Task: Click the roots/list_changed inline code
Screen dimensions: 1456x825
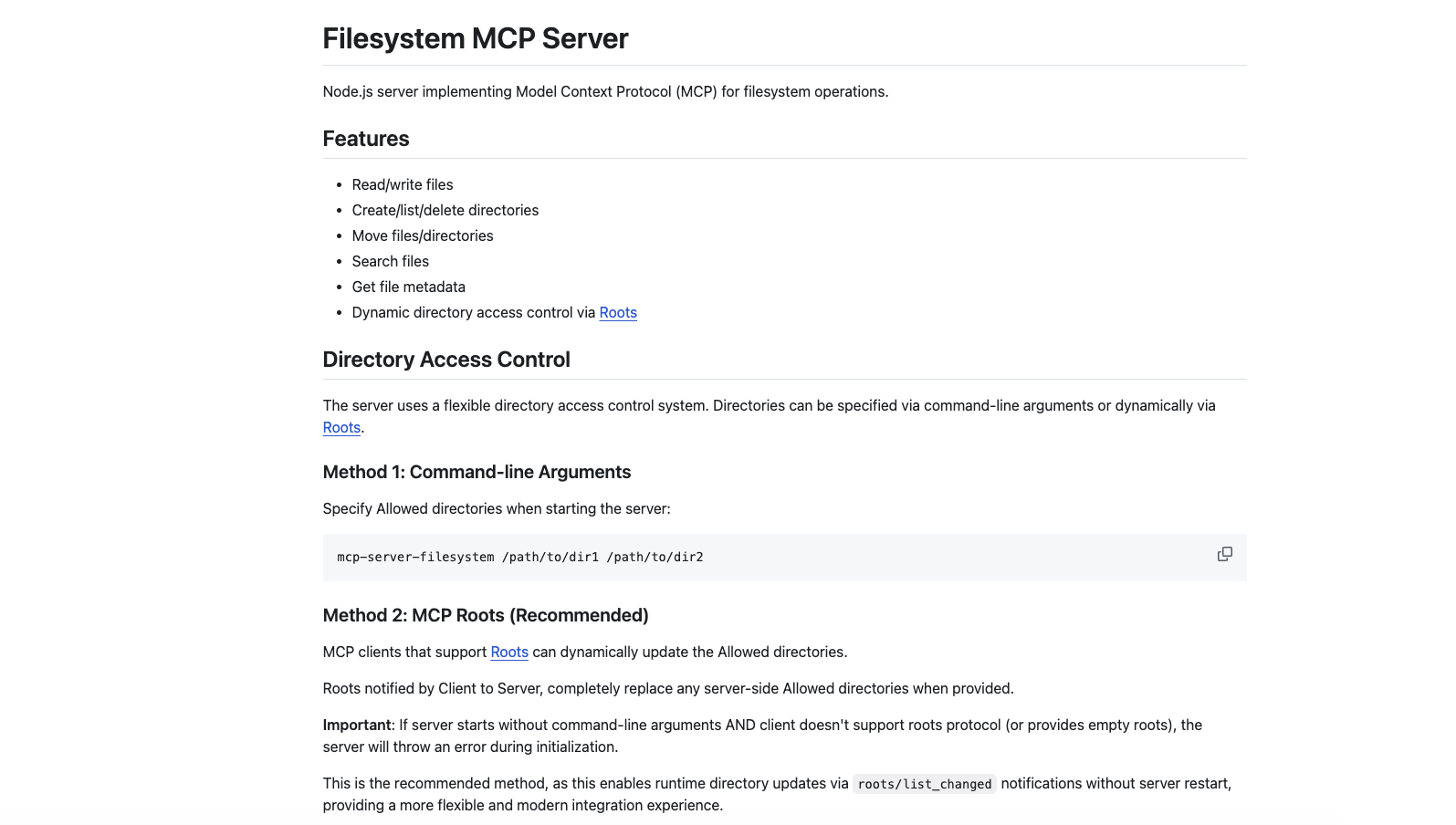Action: [925, 784]
